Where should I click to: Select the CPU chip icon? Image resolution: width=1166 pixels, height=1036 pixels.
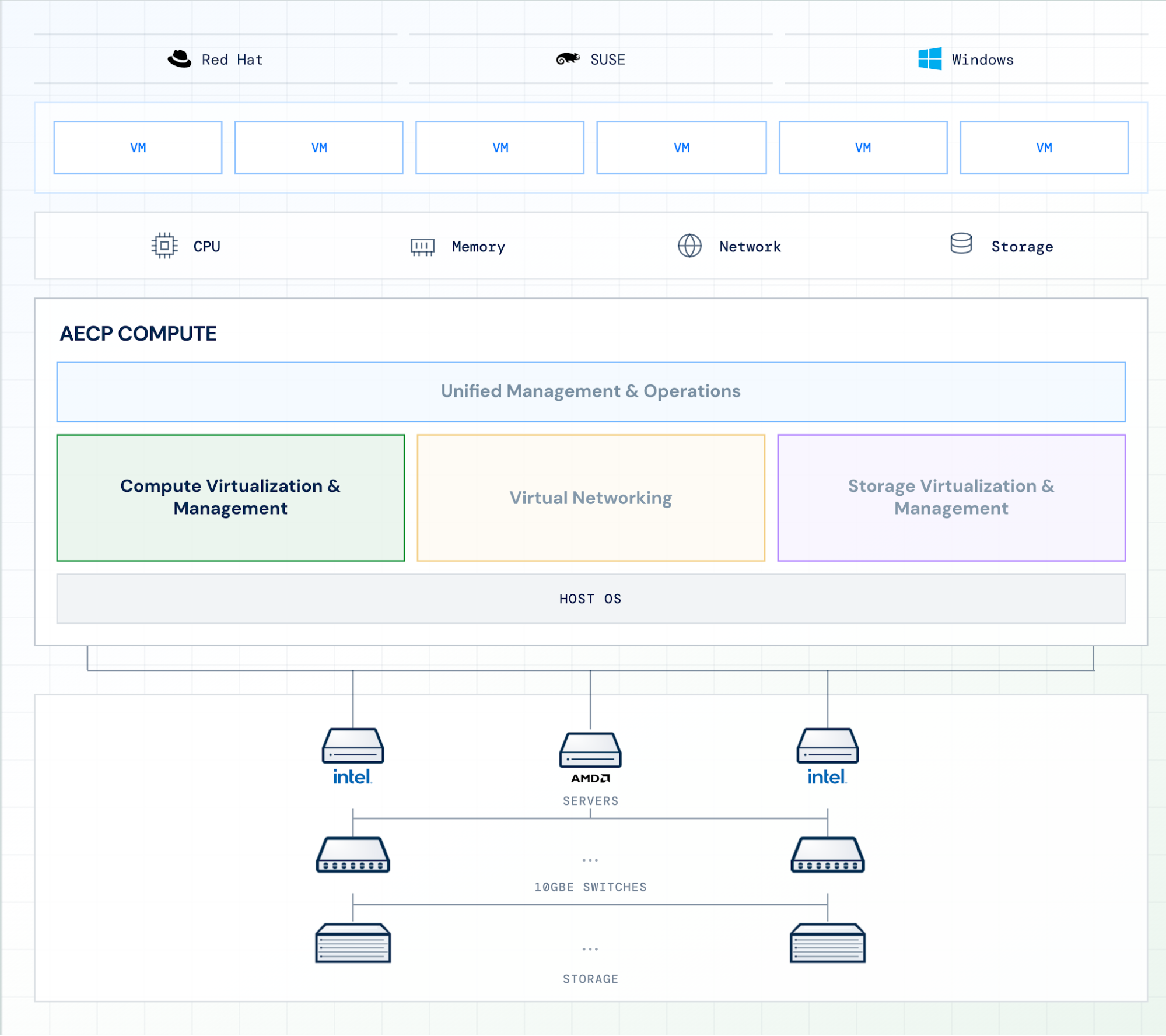tap(164, 246)
